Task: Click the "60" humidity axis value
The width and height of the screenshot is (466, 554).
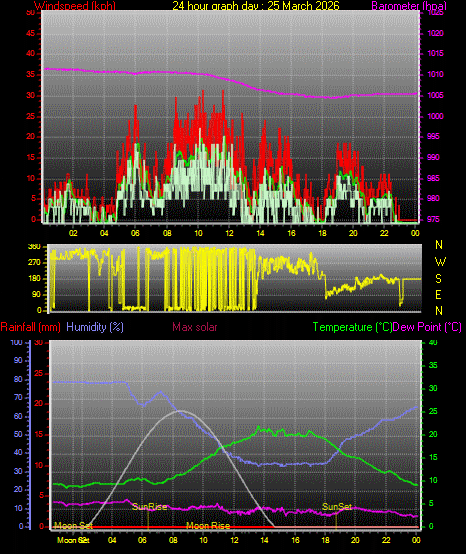Action: point(18,416)
